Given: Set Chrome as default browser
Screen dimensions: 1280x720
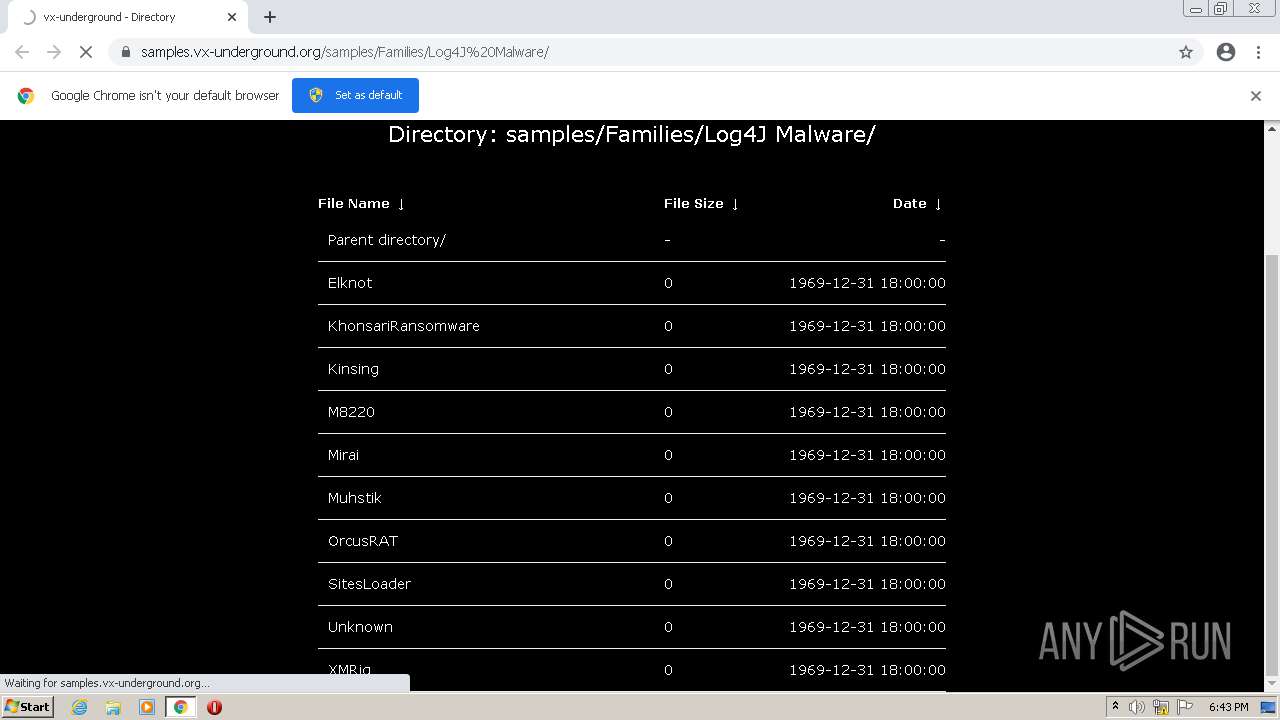Looking at the screenshot, I should [355, 95].
